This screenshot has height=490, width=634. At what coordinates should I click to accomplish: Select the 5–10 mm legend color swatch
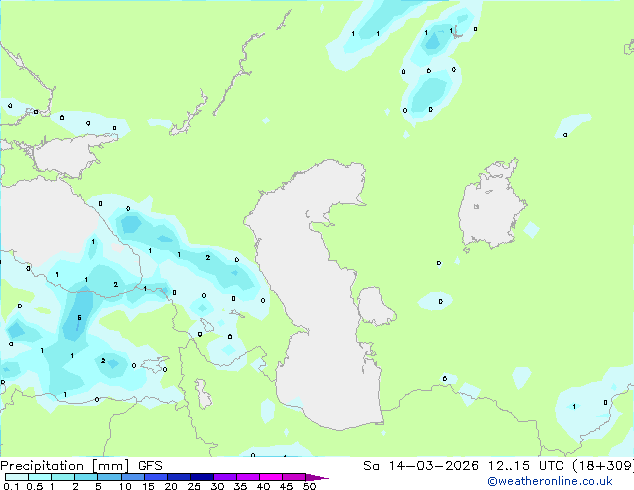click(x=109, y=477)
